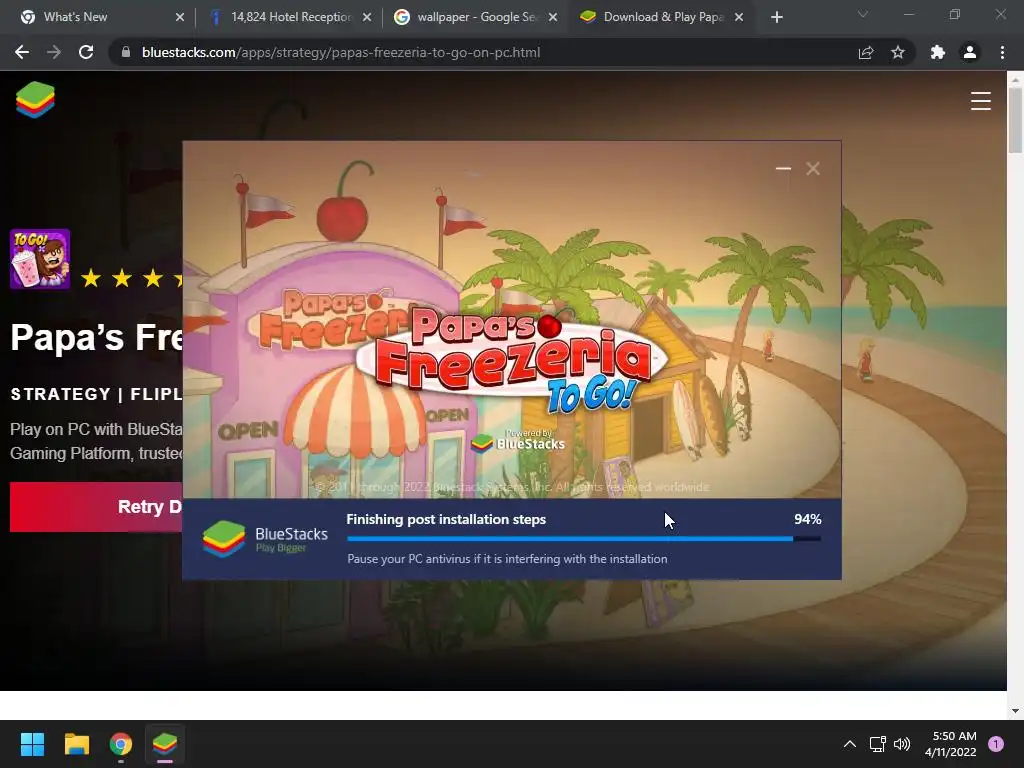Open the Chrome profile avatar
The height and width of the screenshot is (768, 1024).
[970, 52]
